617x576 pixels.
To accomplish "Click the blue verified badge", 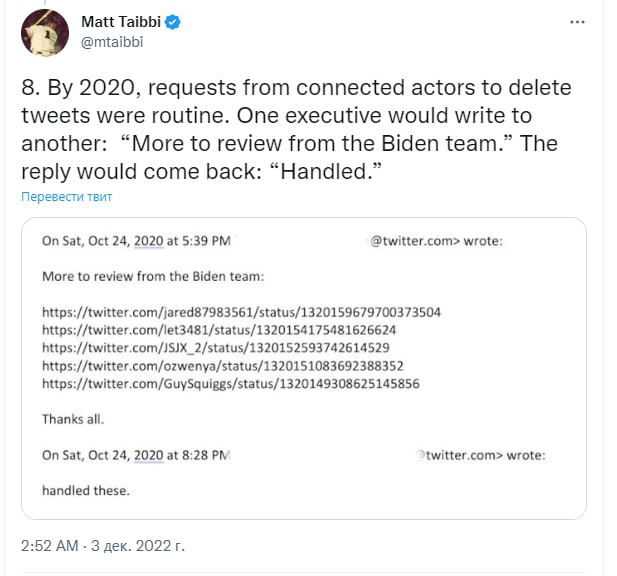I will point(172,22).
